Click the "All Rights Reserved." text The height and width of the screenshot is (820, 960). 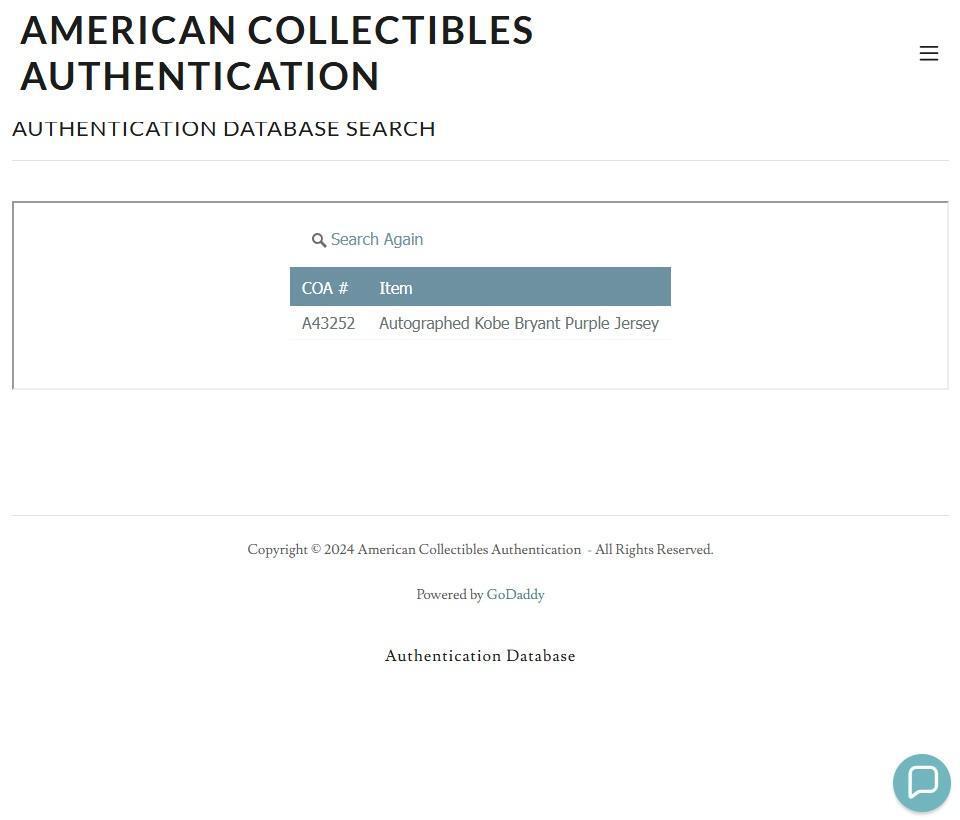pos(654,550)
